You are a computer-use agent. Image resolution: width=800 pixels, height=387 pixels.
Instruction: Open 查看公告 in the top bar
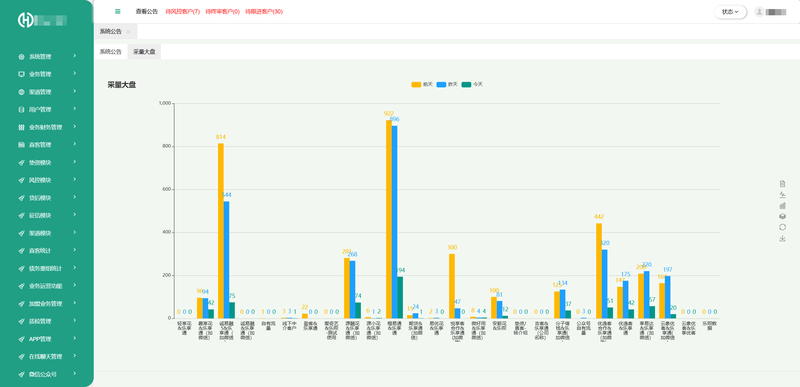pyautogui.click(x=146, y=11)
